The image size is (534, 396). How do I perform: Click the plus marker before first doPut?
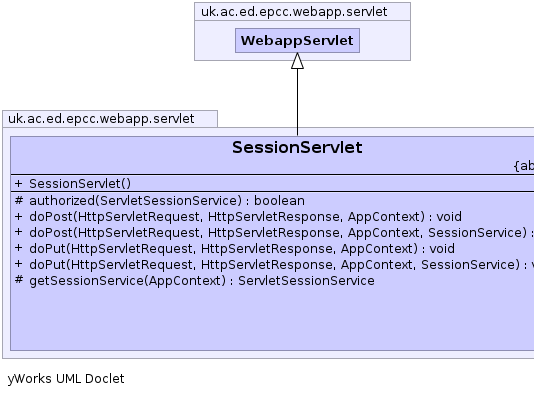pos(18,249)
